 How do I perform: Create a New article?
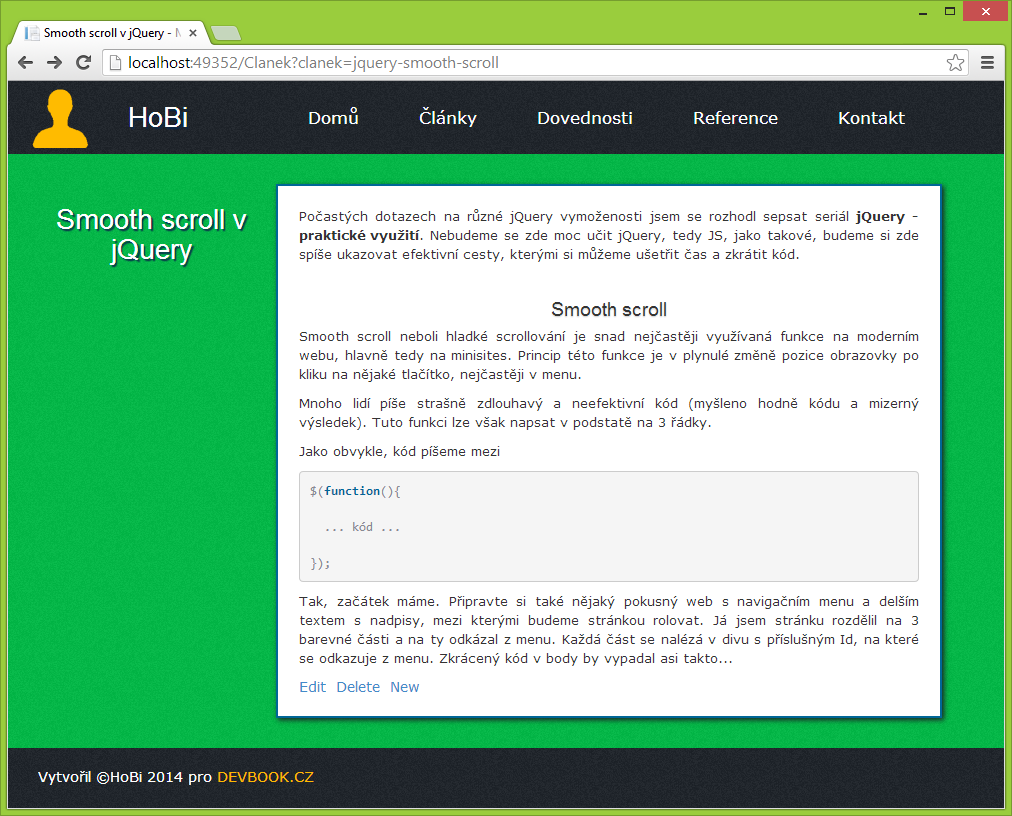click(x=404, y=687)
